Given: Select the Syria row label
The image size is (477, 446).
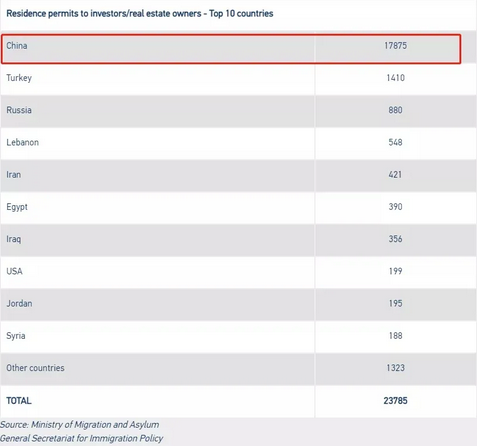Looking at the screenshot, I should pyautogui.click(x=16, y=336).
